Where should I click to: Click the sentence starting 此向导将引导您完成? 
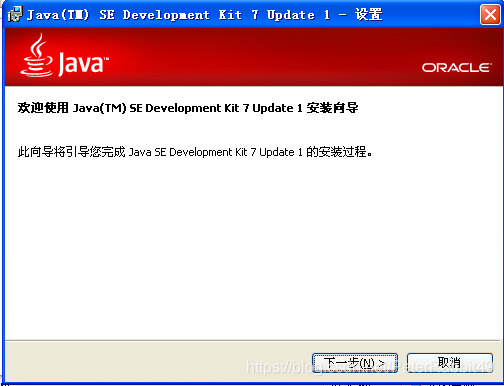pos(195,152)
